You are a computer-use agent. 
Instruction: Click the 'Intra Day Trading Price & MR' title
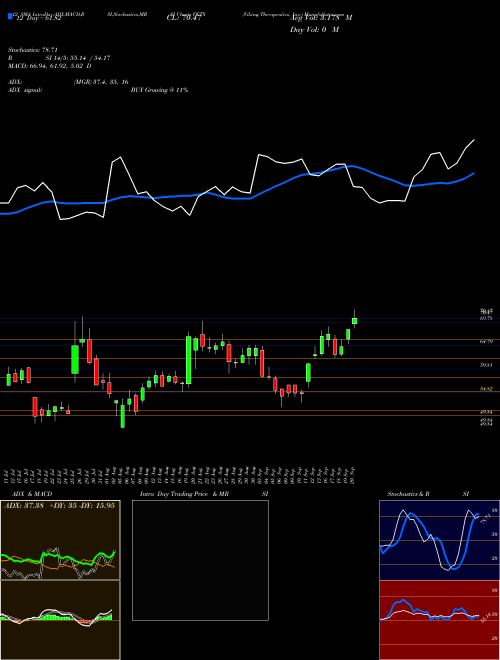(x=184, y=494)
